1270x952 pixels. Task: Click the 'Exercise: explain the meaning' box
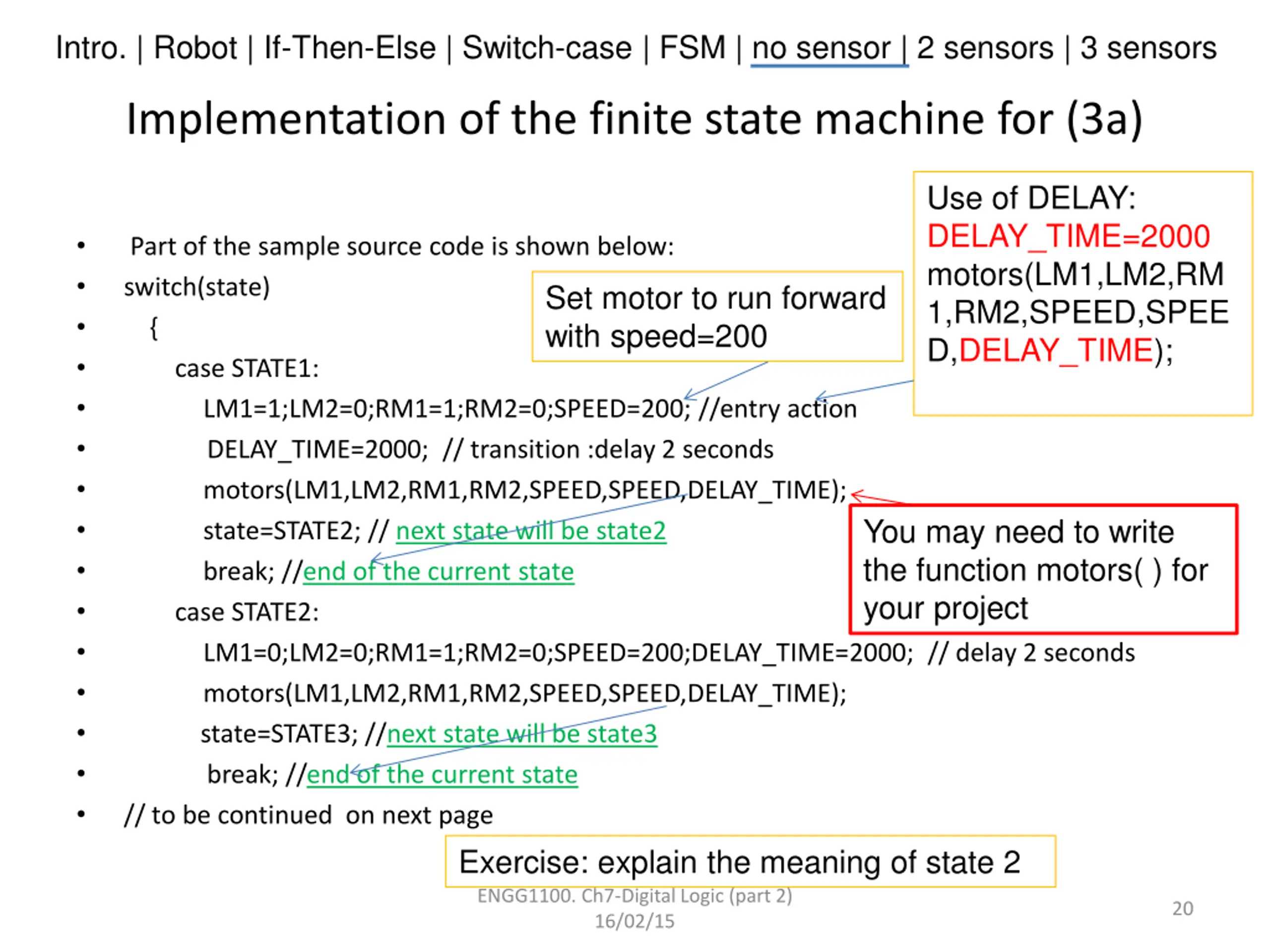coord(751,861)
